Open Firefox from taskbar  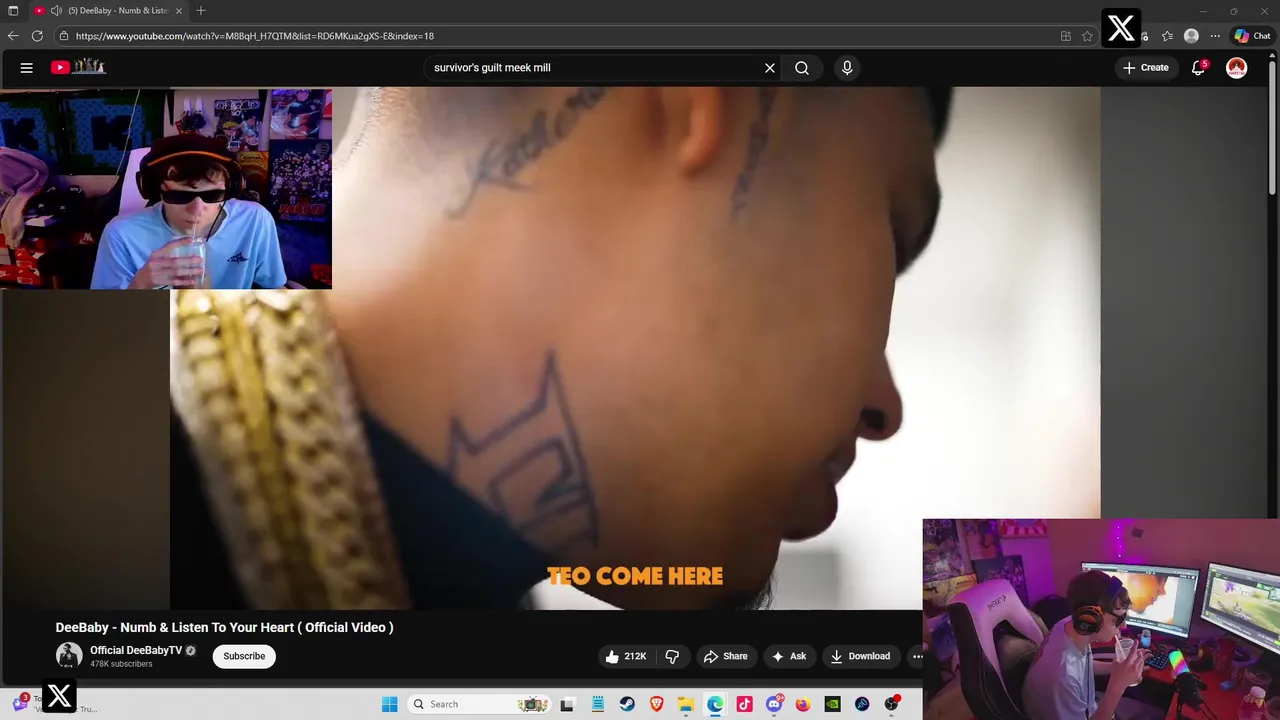click(x=803, y=704)
